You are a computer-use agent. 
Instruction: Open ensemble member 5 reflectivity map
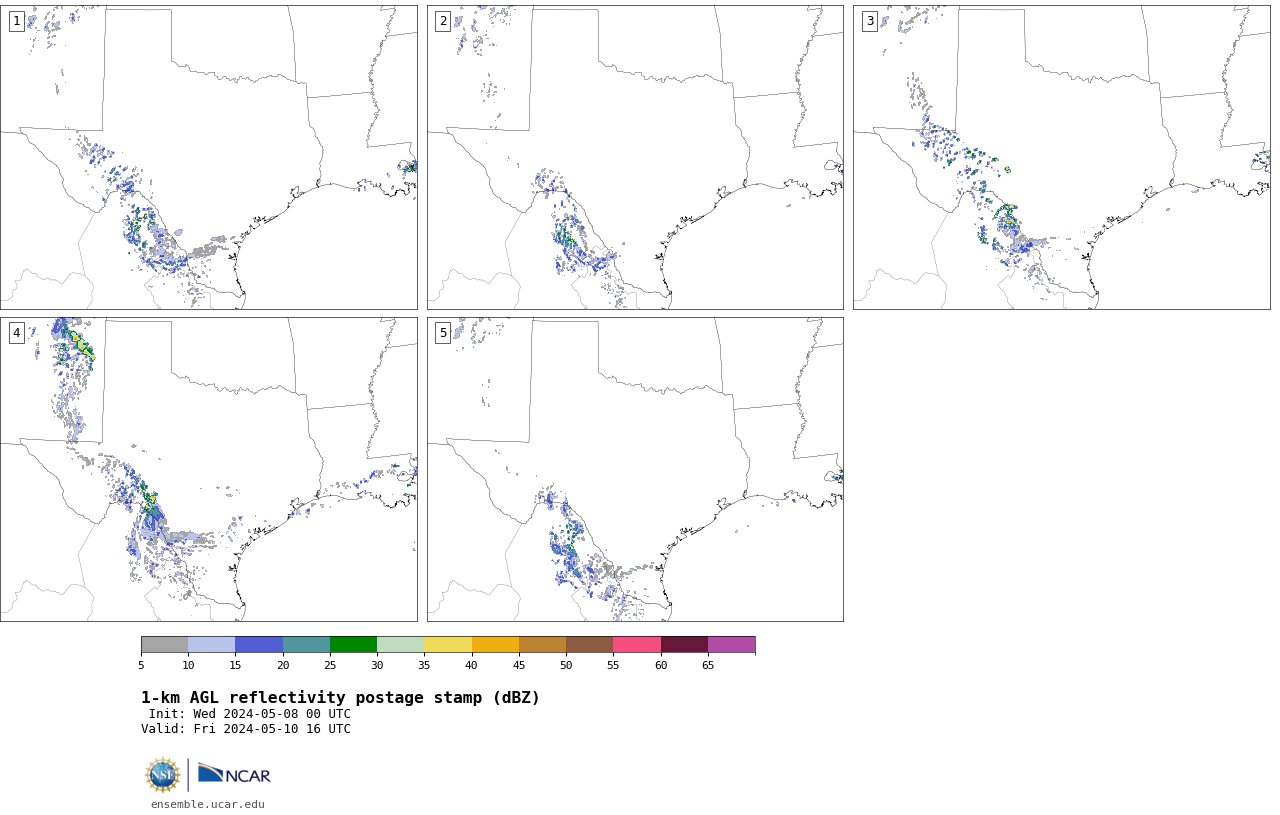(x=635, y=469)
